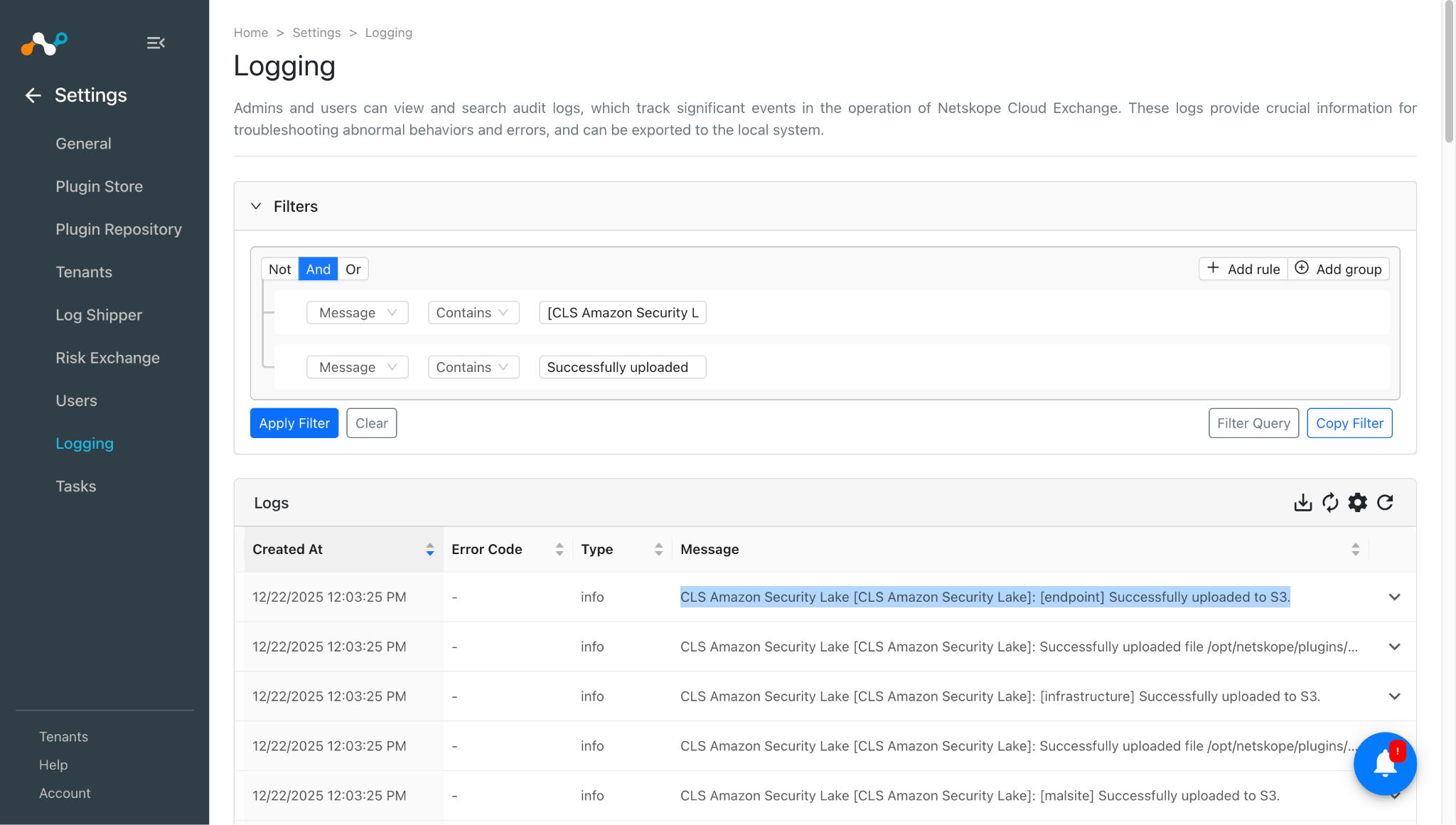Open the notifications bell button

point(1385,763)
